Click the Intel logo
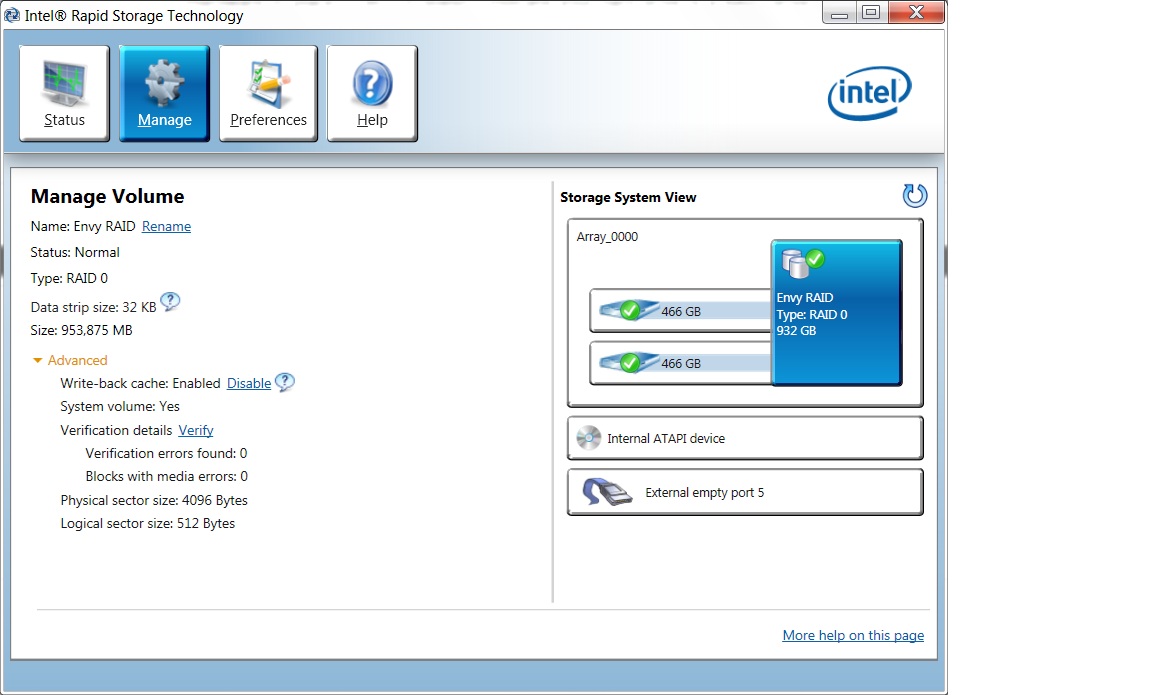 tap(870, 93)
